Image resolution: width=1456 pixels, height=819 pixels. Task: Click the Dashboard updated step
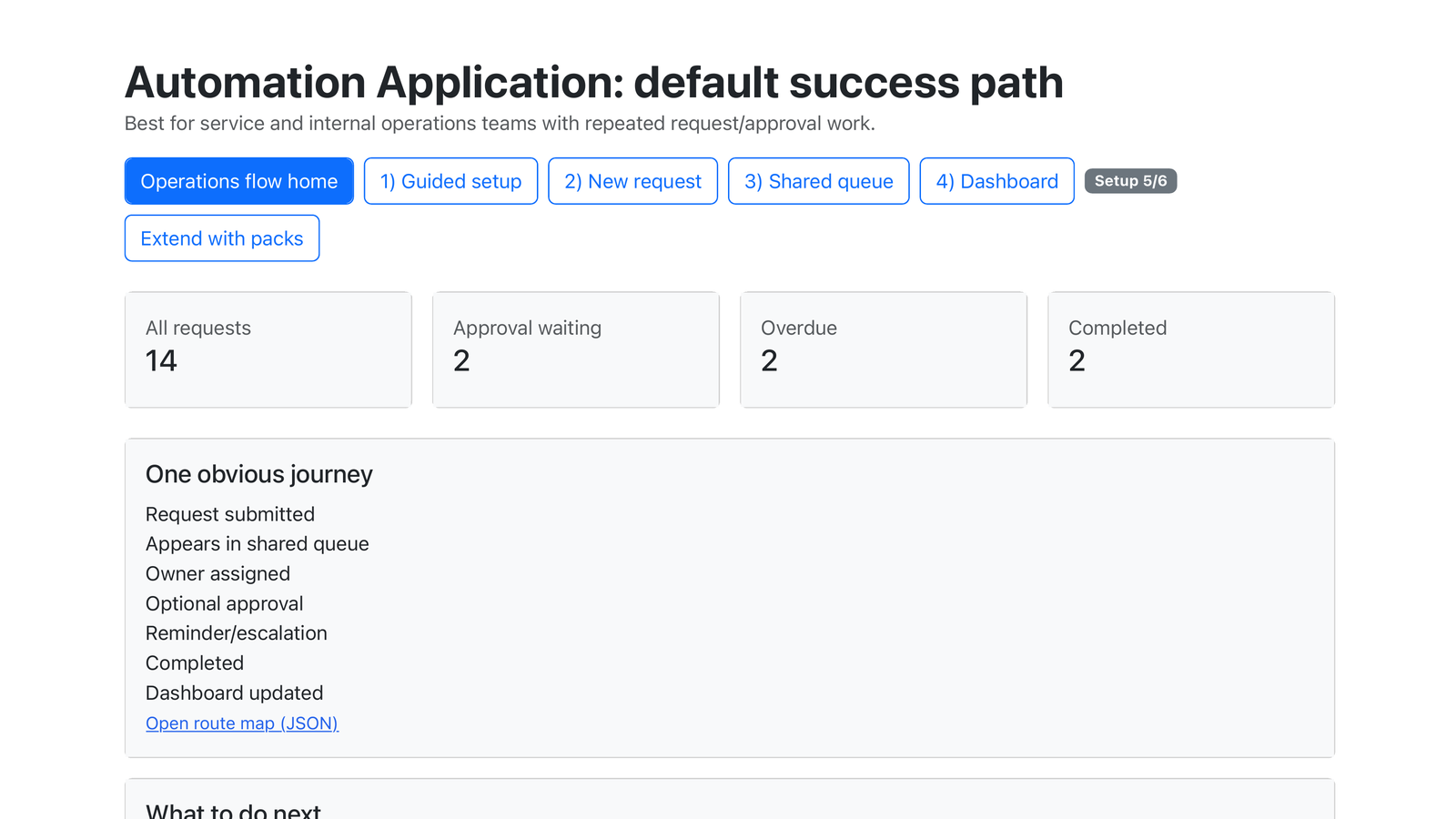pyautogui.click(x=234, y=693)
